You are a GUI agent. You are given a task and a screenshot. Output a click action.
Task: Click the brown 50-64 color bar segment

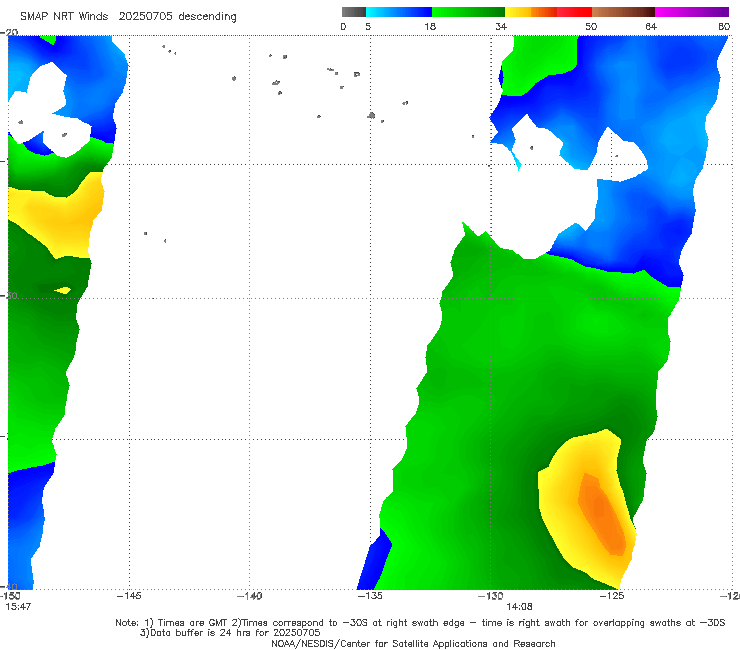point(623,12)
